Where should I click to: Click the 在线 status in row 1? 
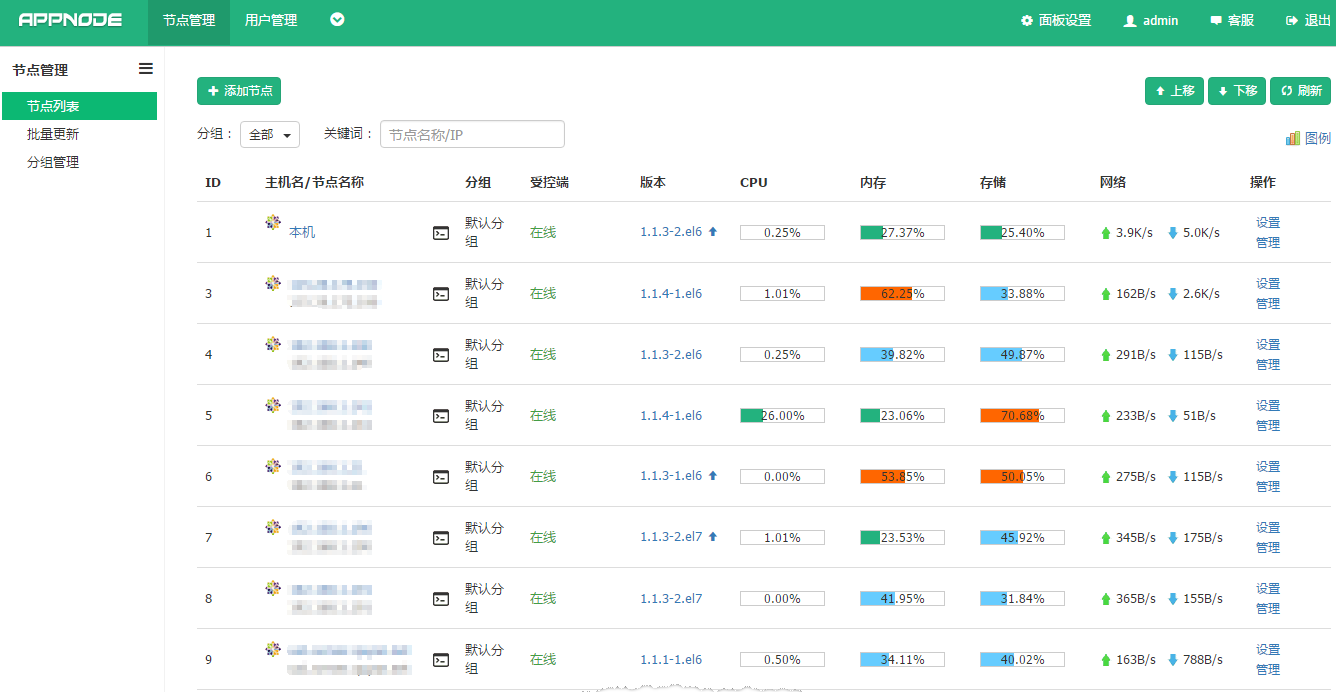pyautogui.click(x=543, y=232)
